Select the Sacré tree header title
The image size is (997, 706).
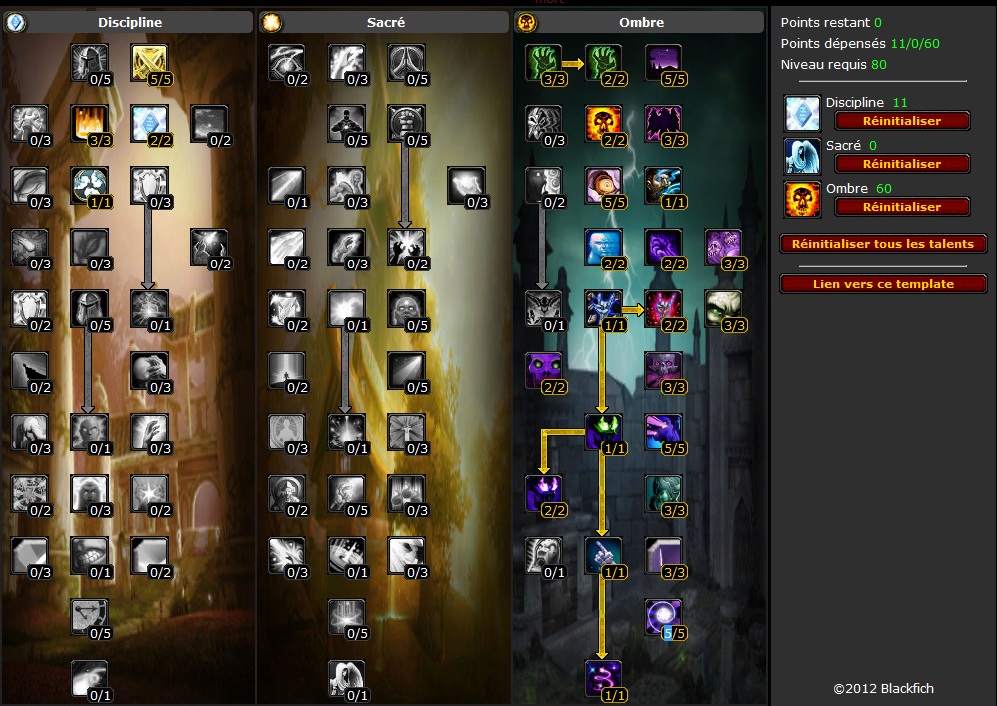pos(386,22)
